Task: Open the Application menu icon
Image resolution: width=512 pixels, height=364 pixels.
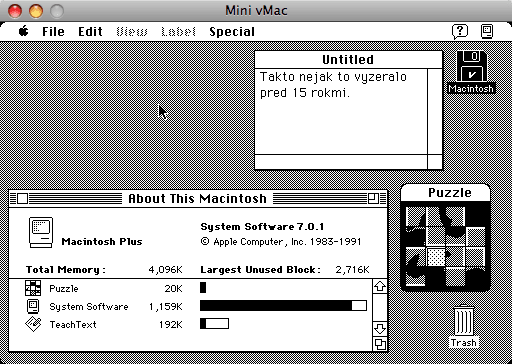Action: tap(487, 31)
